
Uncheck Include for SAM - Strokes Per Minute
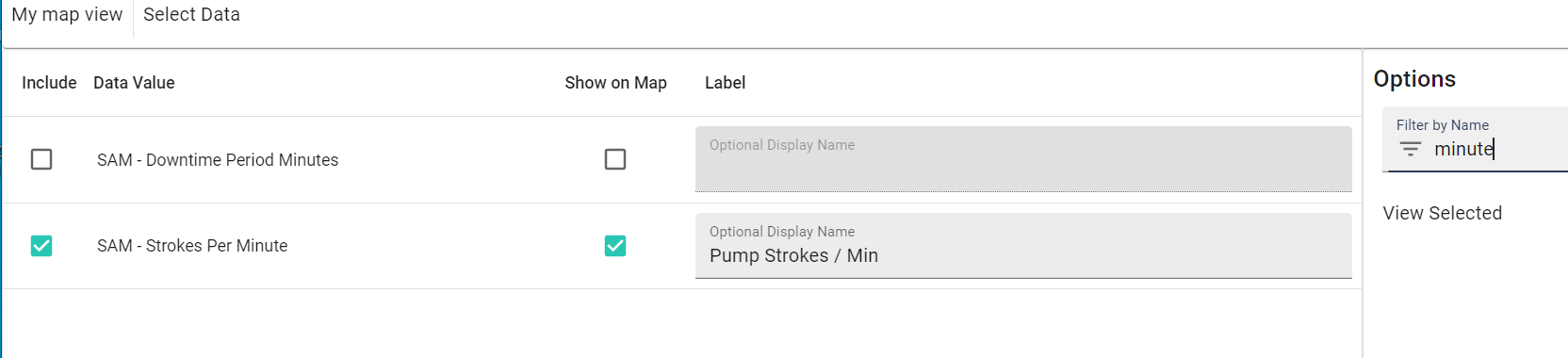click(x=41, y=246)
